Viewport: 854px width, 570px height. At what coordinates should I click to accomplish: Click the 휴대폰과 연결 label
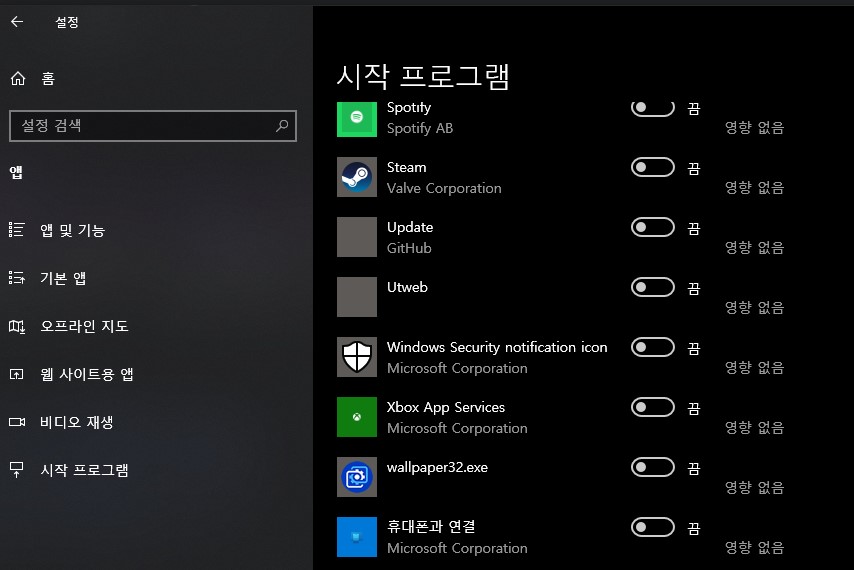click(431, 526)
